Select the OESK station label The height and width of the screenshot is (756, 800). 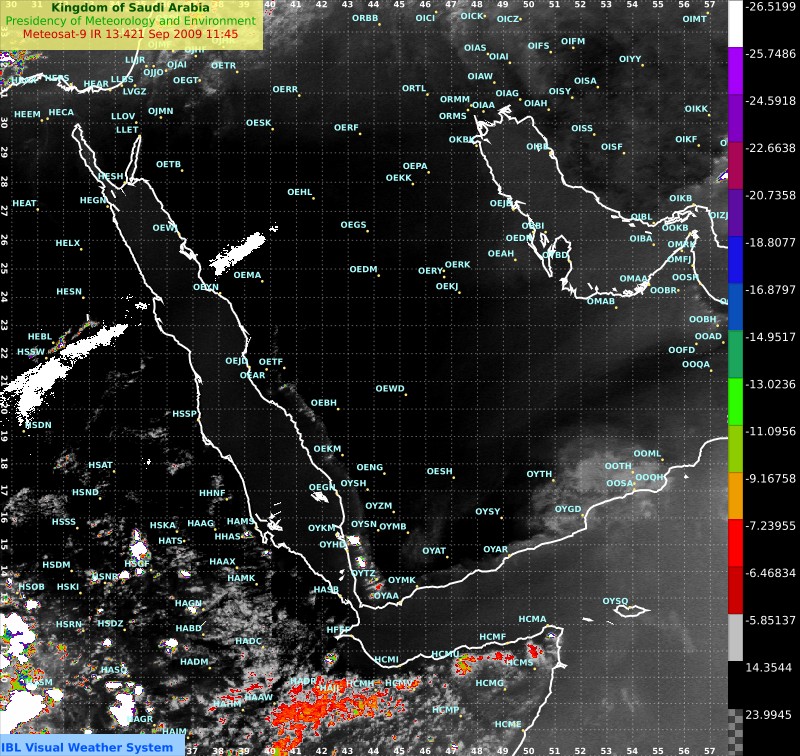tap(258, 123)
